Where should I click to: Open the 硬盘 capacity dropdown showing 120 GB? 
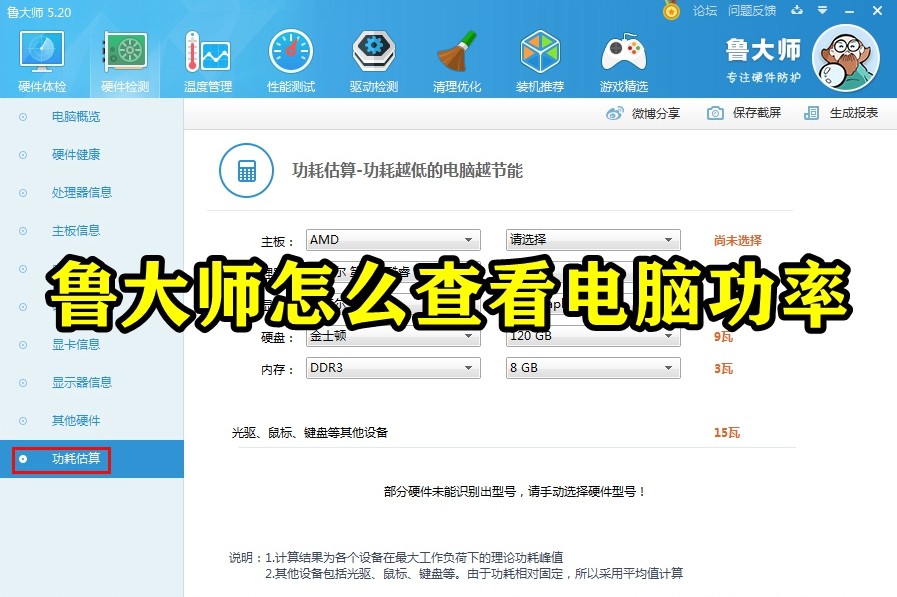pyautogui.click(x=593, y=336)
